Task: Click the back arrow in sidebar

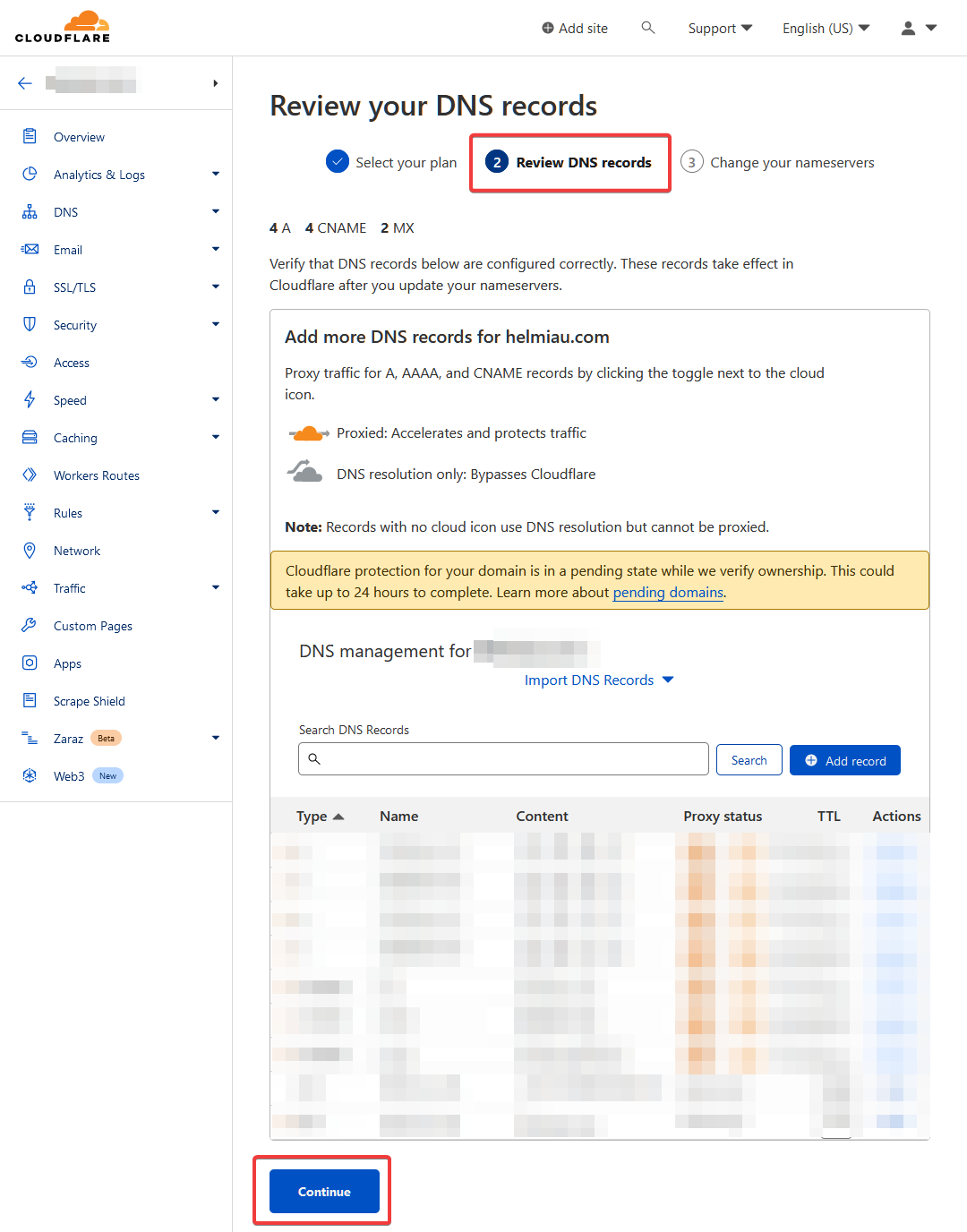Action: coord(25,83)
